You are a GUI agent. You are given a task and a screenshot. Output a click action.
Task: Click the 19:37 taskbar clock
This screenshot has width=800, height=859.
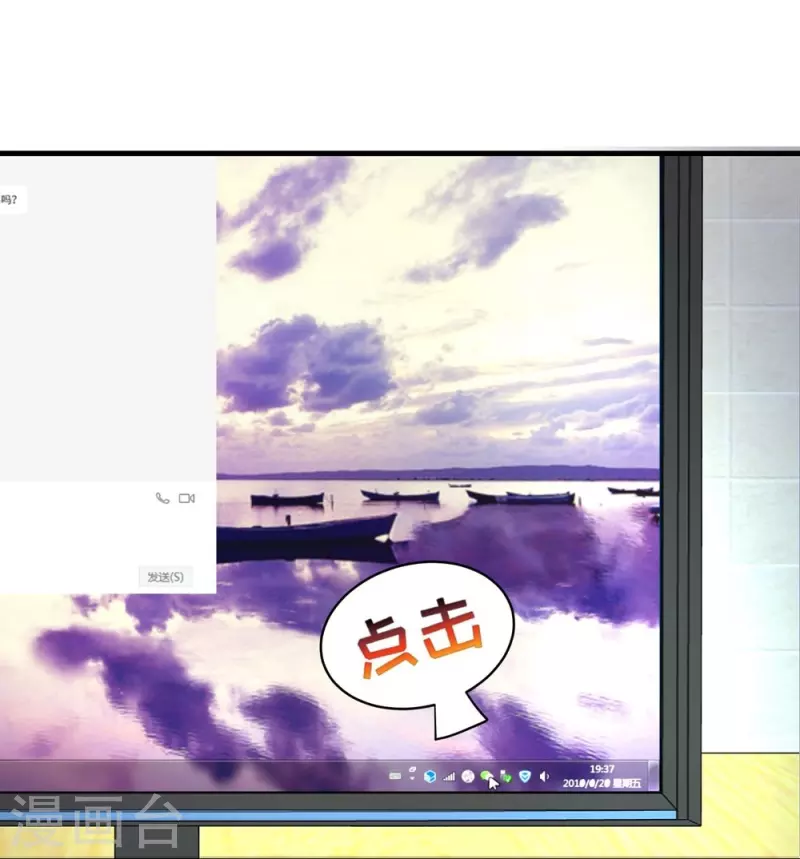pos(602,769)
